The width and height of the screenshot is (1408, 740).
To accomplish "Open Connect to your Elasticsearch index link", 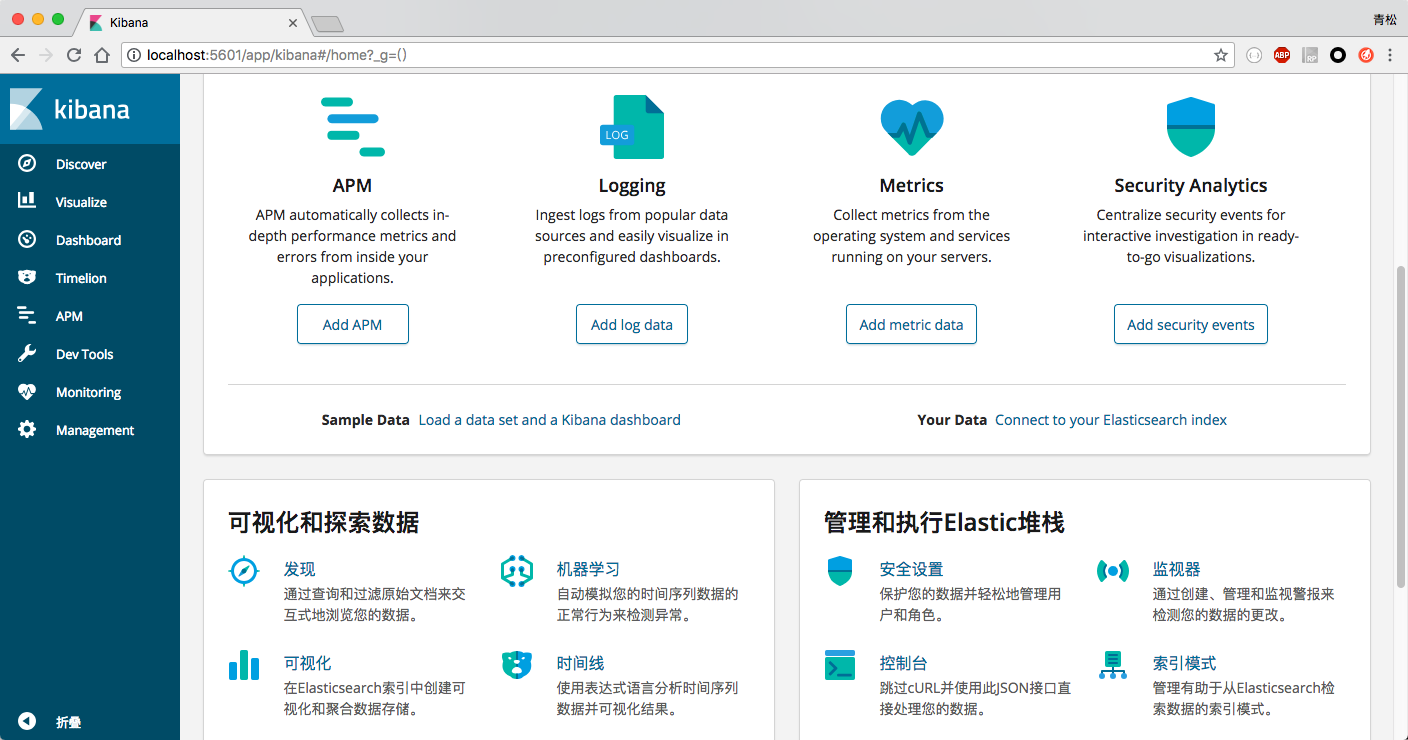I will click(1111, 420).
